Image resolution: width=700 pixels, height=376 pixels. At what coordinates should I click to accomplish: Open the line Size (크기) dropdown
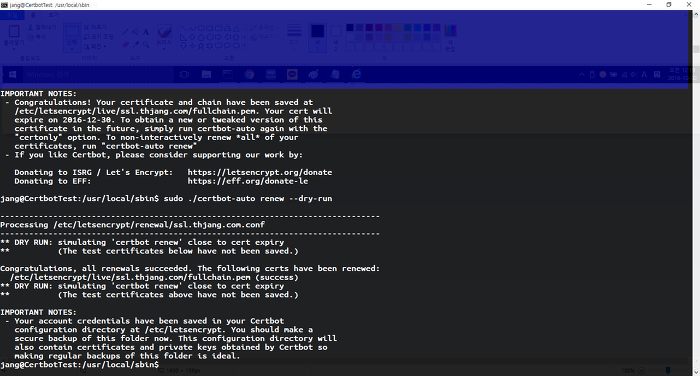click(x=294, y=36)
